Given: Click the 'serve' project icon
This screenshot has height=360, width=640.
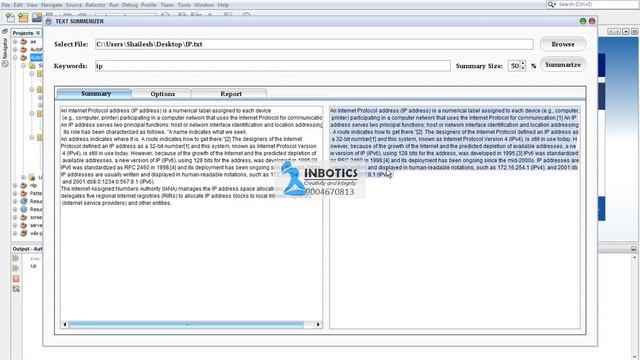Looking at the screenshot, I should tap(24, 225).
